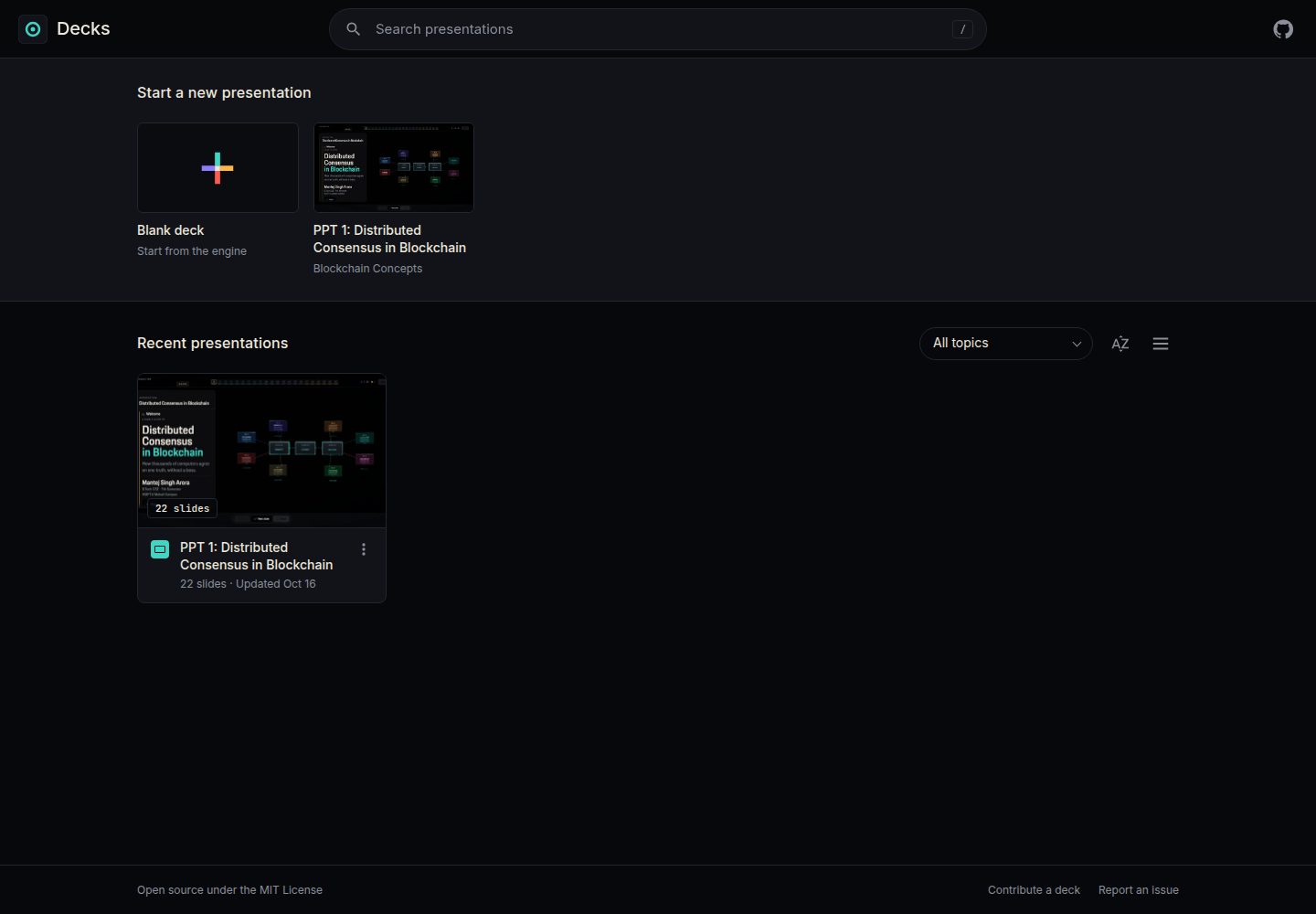Viewport: 1316px width, 914px height.
Task: Click the 'Recent presentations' heading
Action: coord(213,344)
